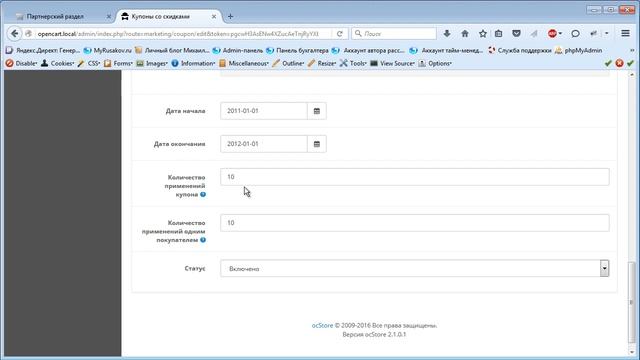Click View Source in developer toolbar
The height and width of the screenshot is (360, 640).
[x=393, y=63]
